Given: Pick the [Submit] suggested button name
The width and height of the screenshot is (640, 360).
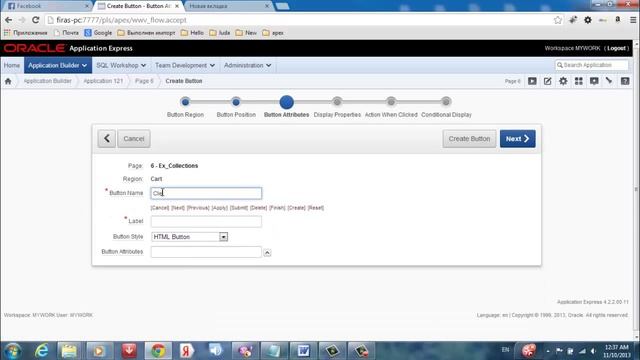Looking at the screenshot, I should 239,208.
